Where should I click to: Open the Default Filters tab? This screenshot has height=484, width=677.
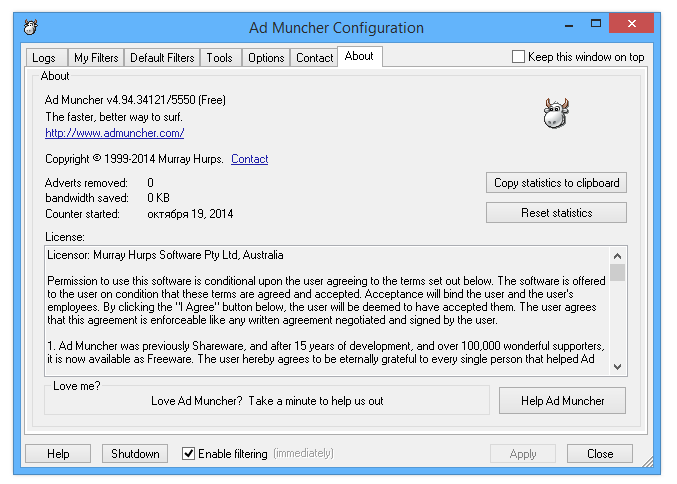coord(162,58)
